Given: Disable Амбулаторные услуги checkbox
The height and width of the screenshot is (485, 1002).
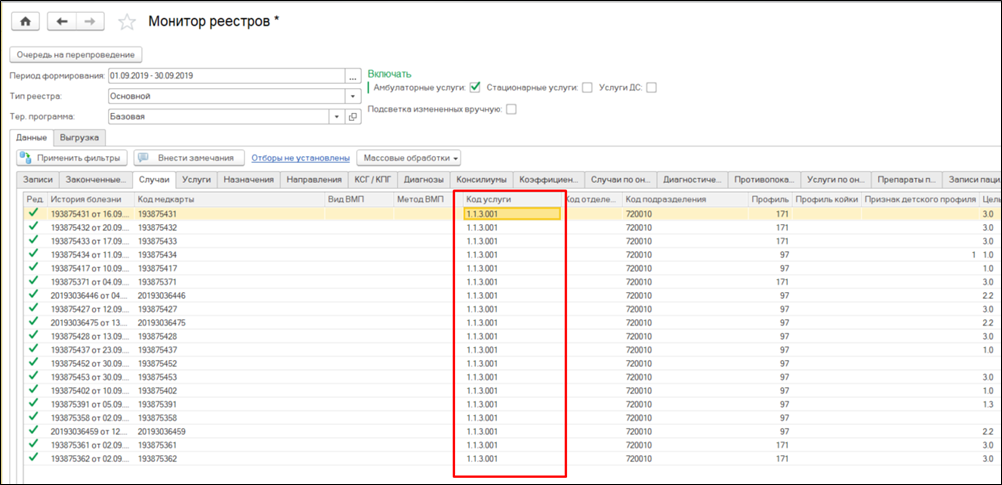Looking at the screenshot, I should coord(475,88).
